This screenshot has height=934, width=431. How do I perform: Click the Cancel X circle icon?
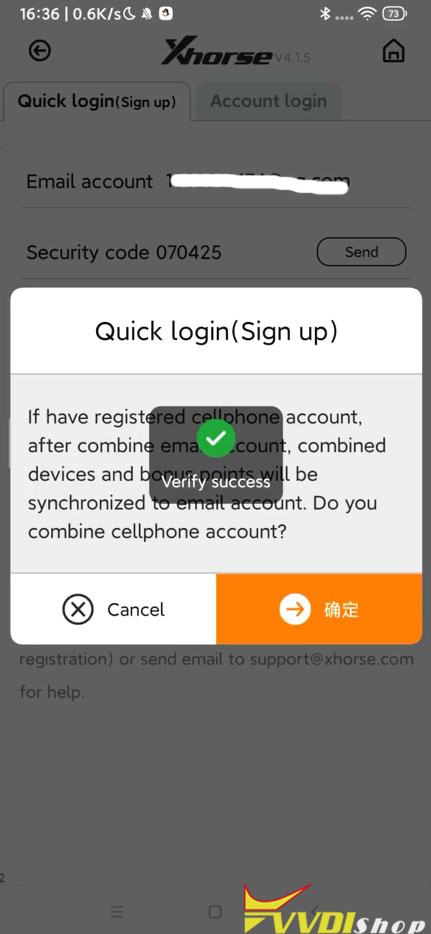point(78,609)
